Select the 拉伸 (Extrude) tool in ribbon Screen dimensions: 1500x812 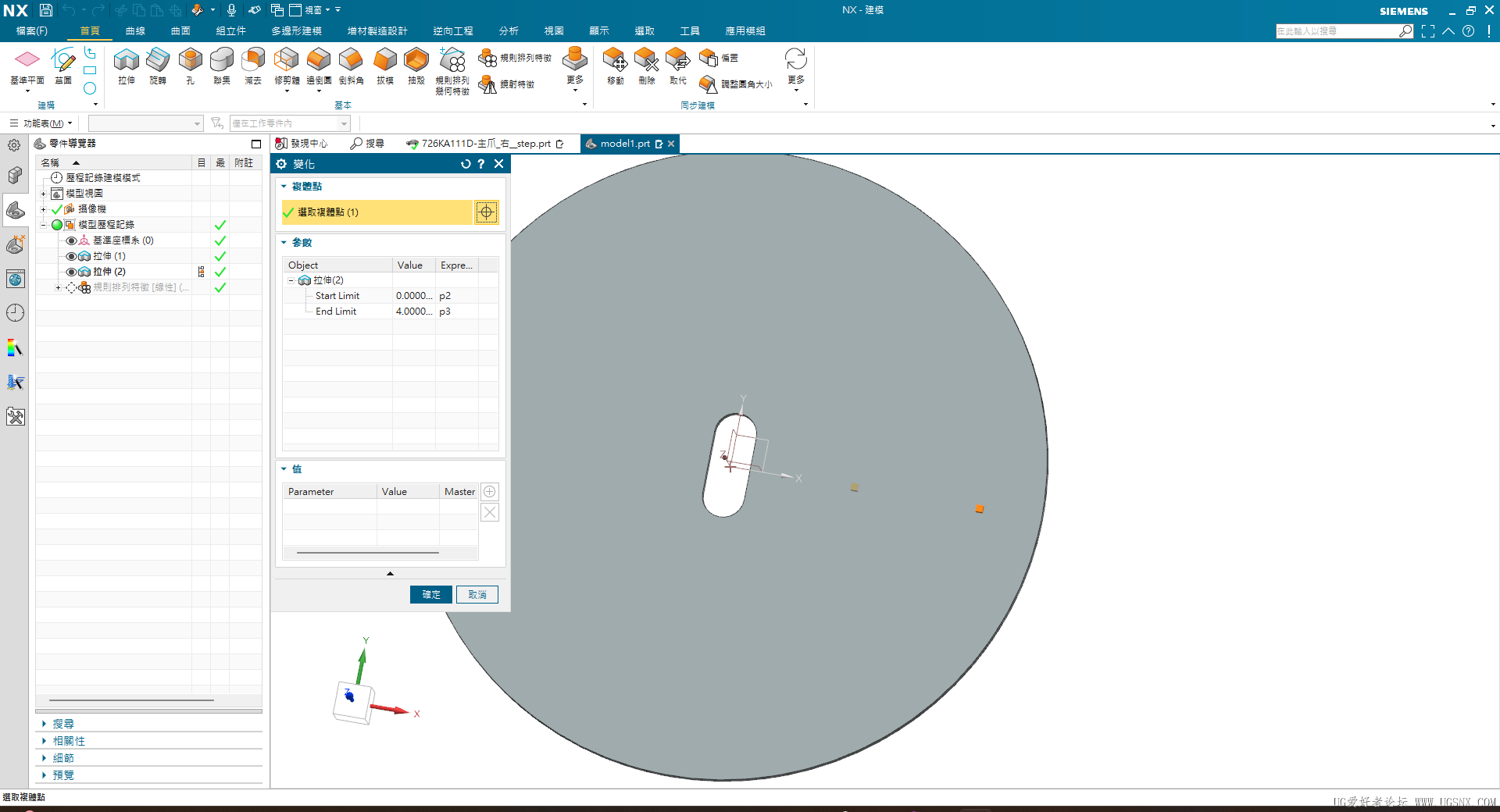(x=127, y=66)
